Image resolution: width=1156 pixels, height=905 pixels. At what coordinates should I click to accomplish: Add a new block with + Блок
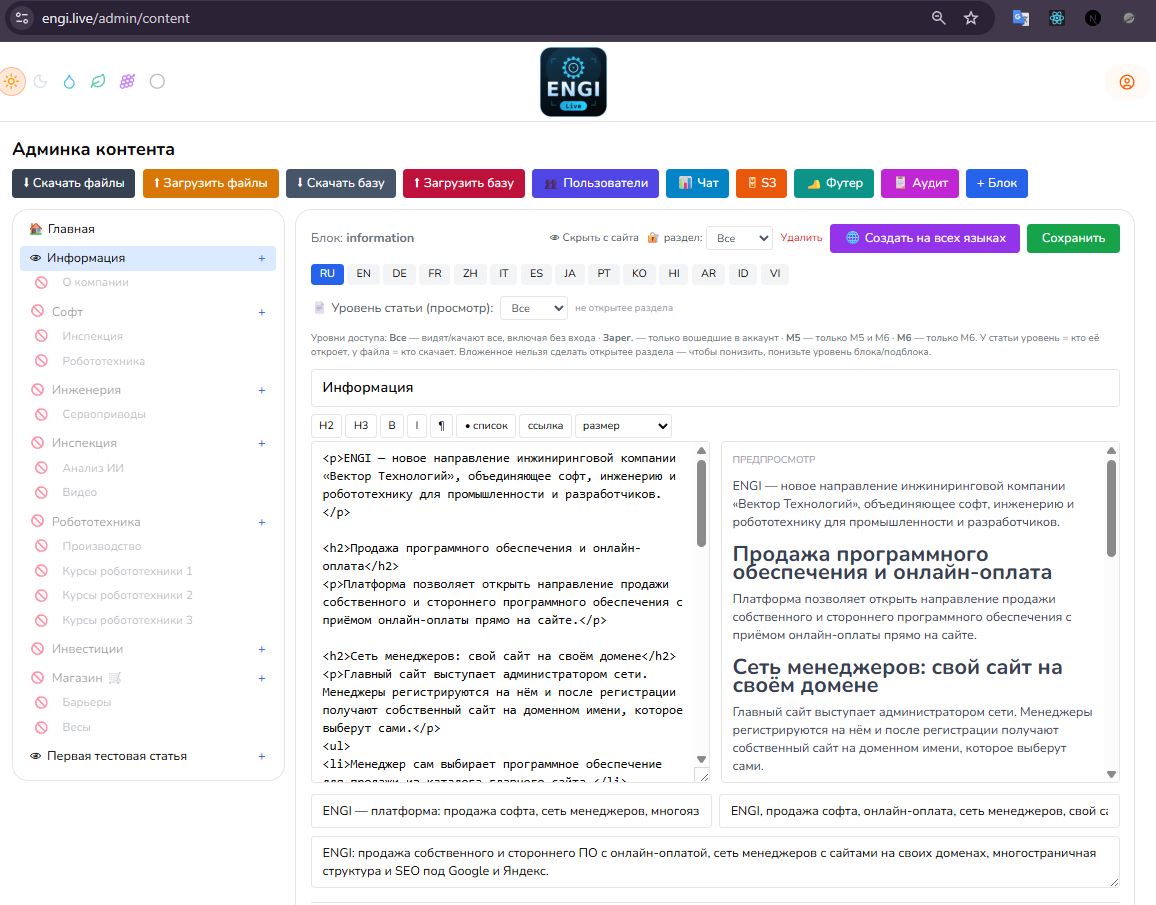click(x=997, y=184)
